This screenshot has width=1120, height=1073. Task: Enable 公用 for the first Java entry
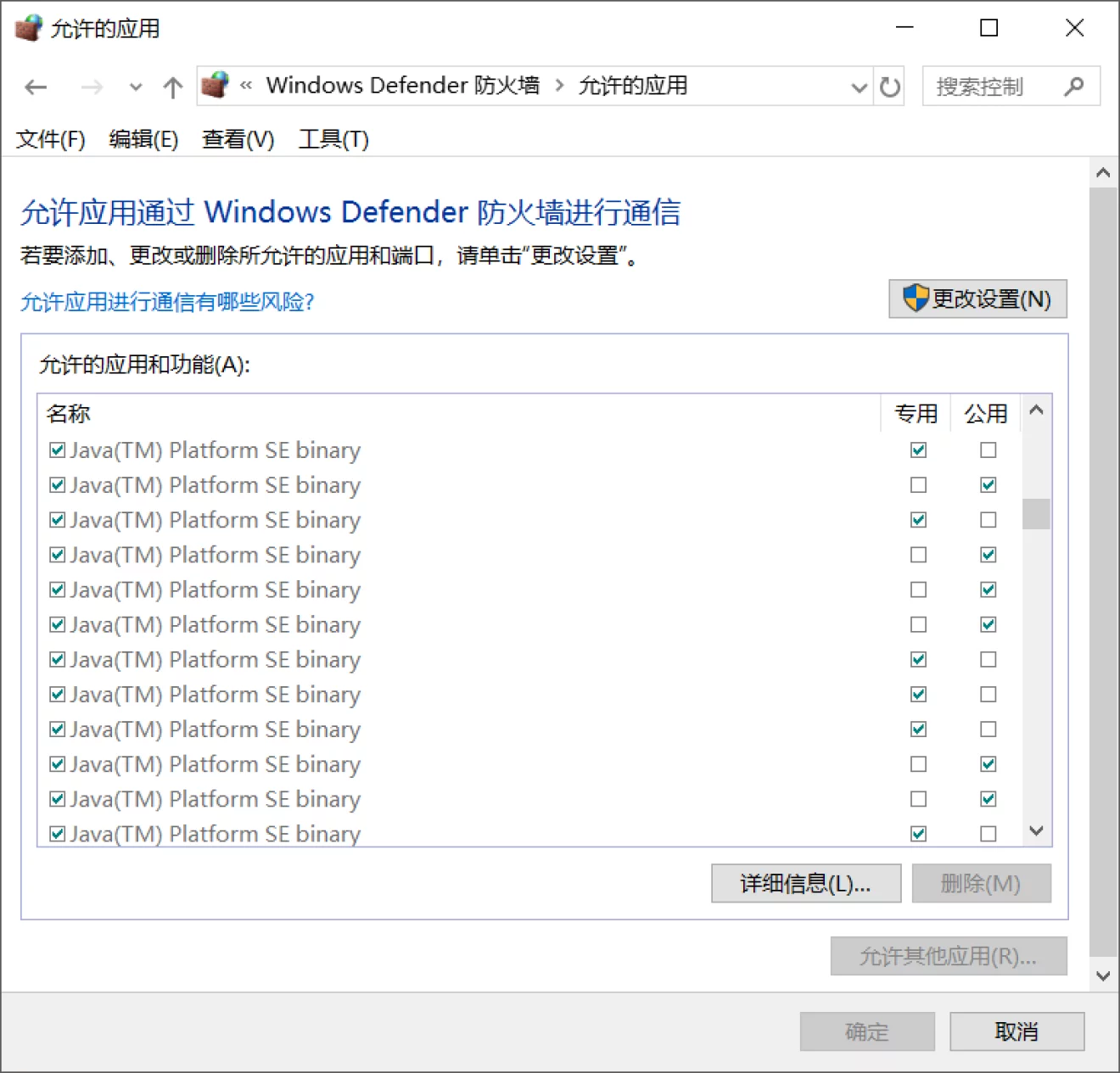988,450
